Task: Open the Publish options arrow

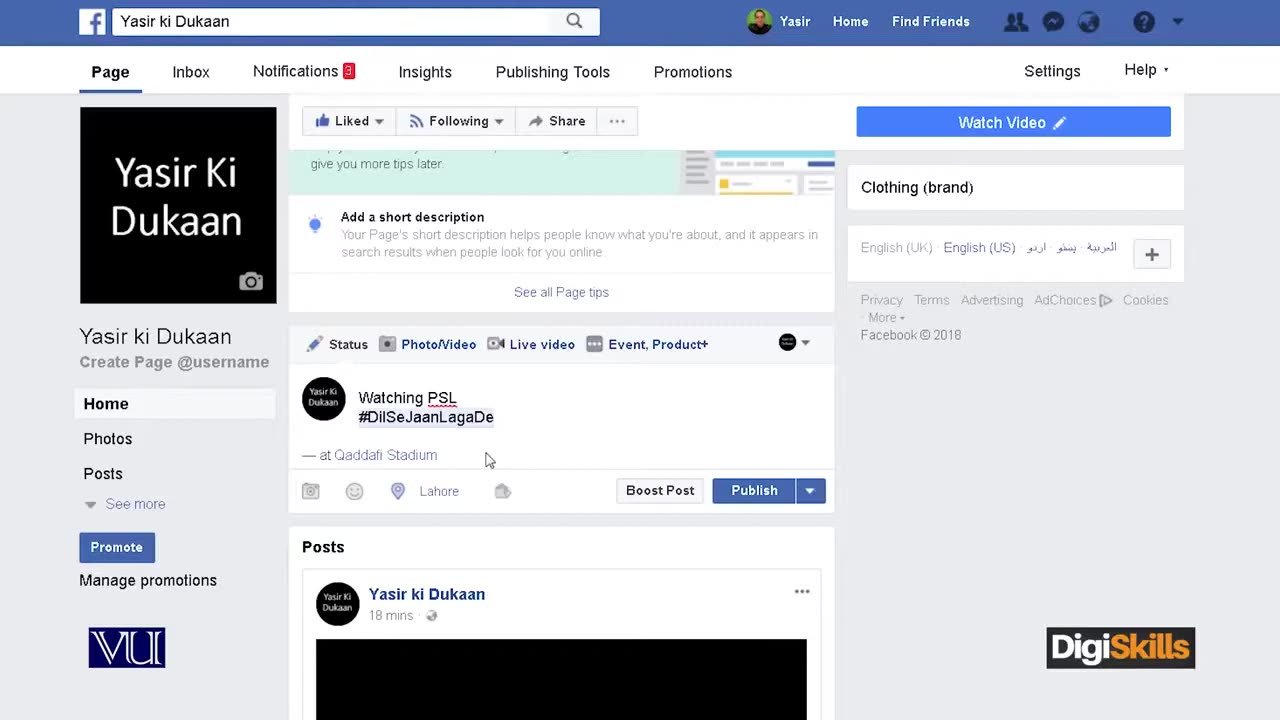Action: pos(810,491)
